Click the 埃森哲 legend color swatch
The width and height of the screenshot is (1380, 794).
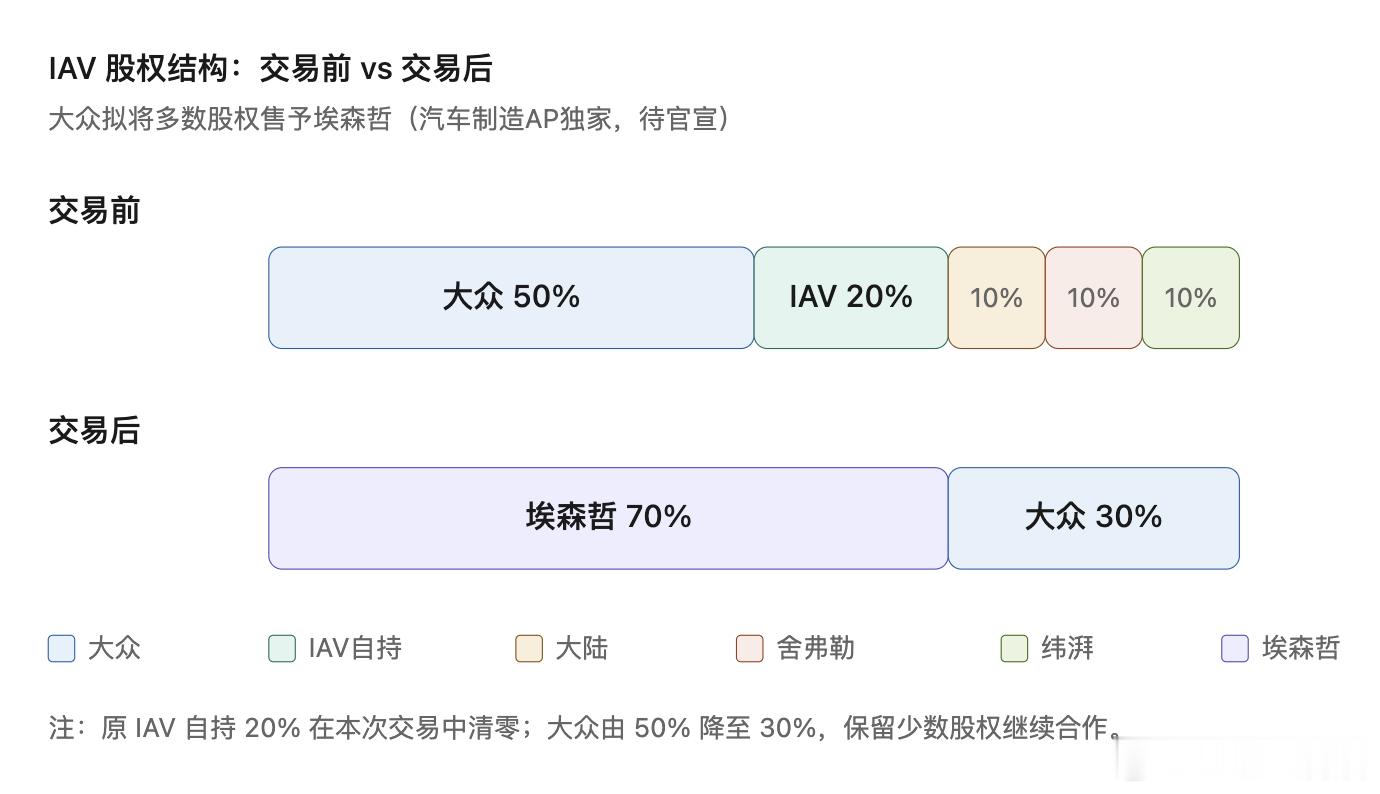[1235, 648]
